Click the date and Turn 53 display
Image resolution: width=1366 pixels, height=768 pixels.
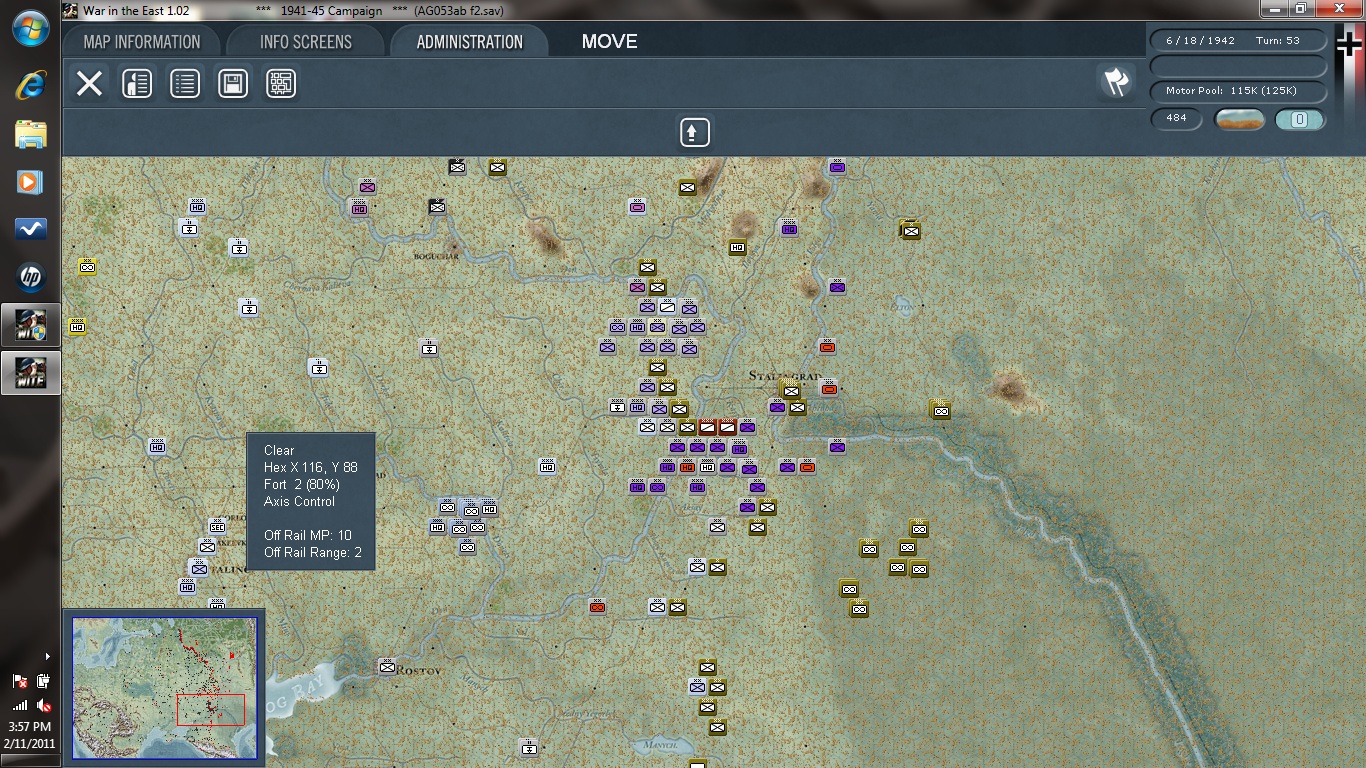[x=1239, y=41]
